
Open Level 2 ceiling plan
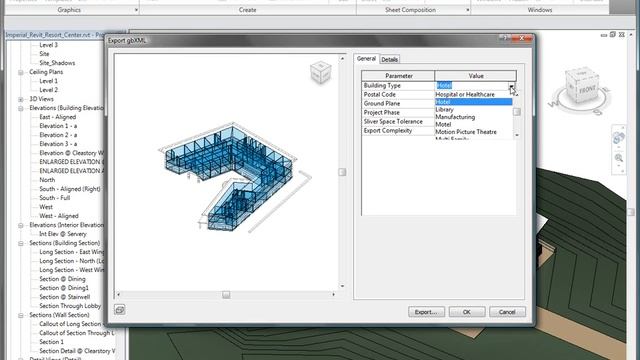point(49,90)
